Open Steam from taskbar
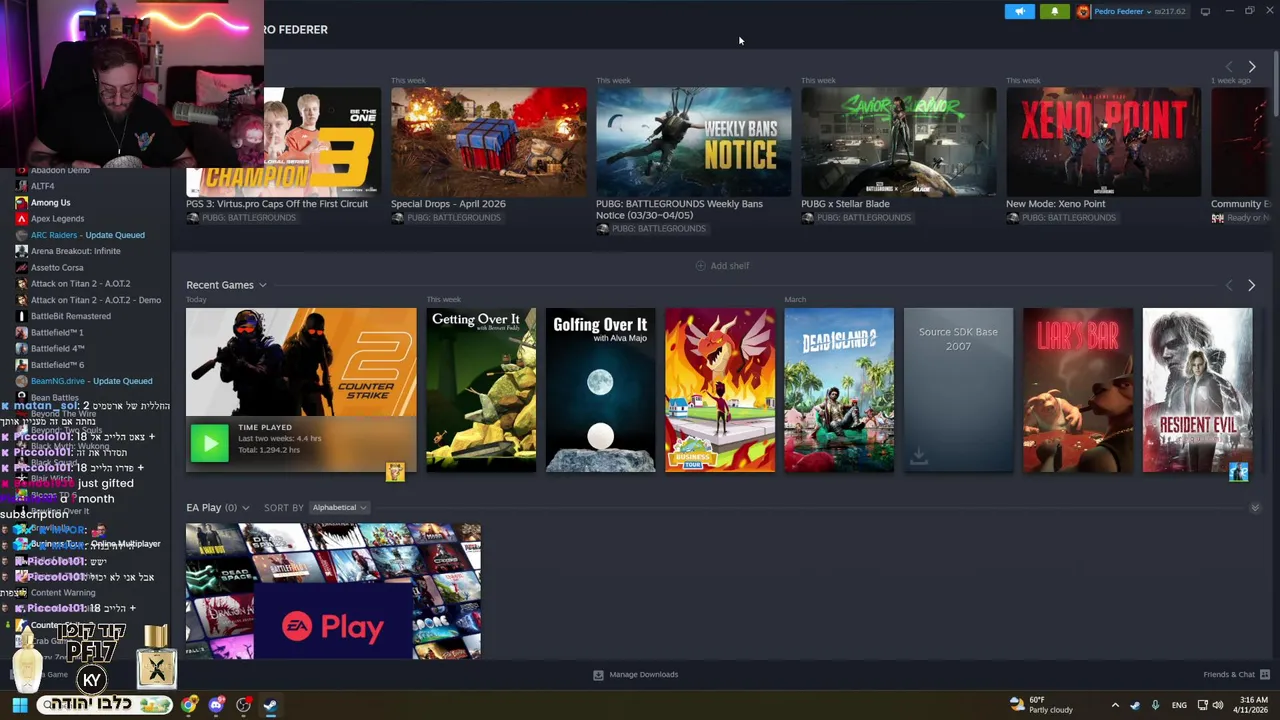The image size is (1280, 720). click(270, 705)
